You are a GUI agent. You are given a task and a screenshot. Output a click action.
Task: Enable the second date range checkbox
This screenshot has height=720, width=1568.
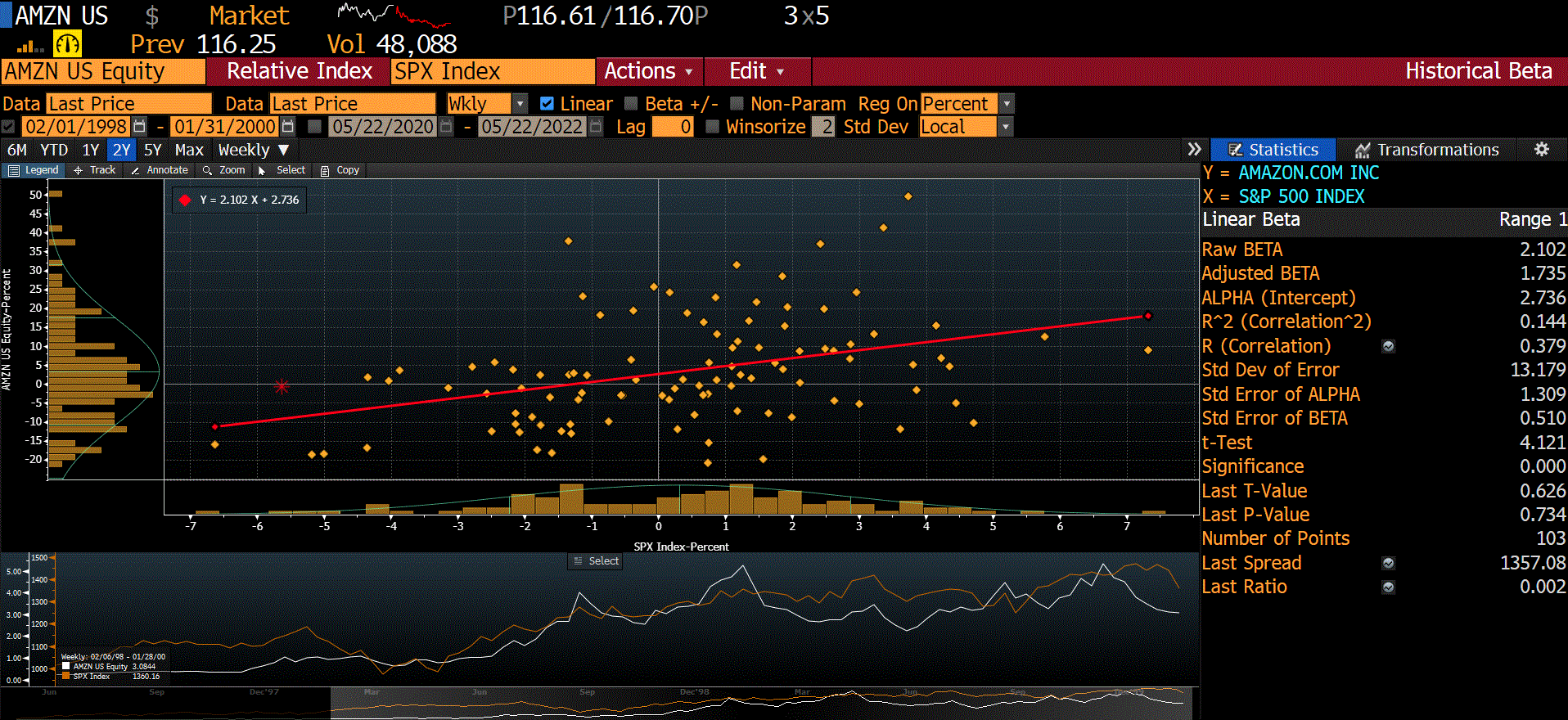point(314,127)
